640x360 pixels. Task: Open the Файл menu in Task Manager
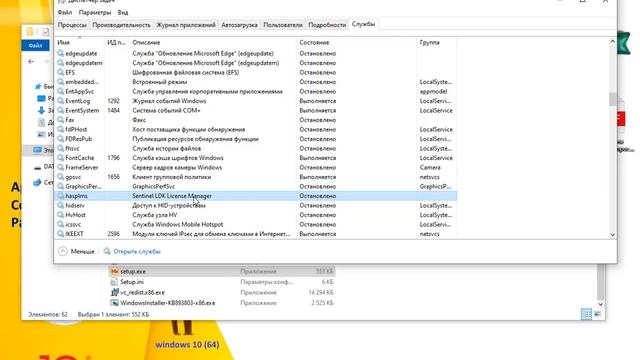64,13
